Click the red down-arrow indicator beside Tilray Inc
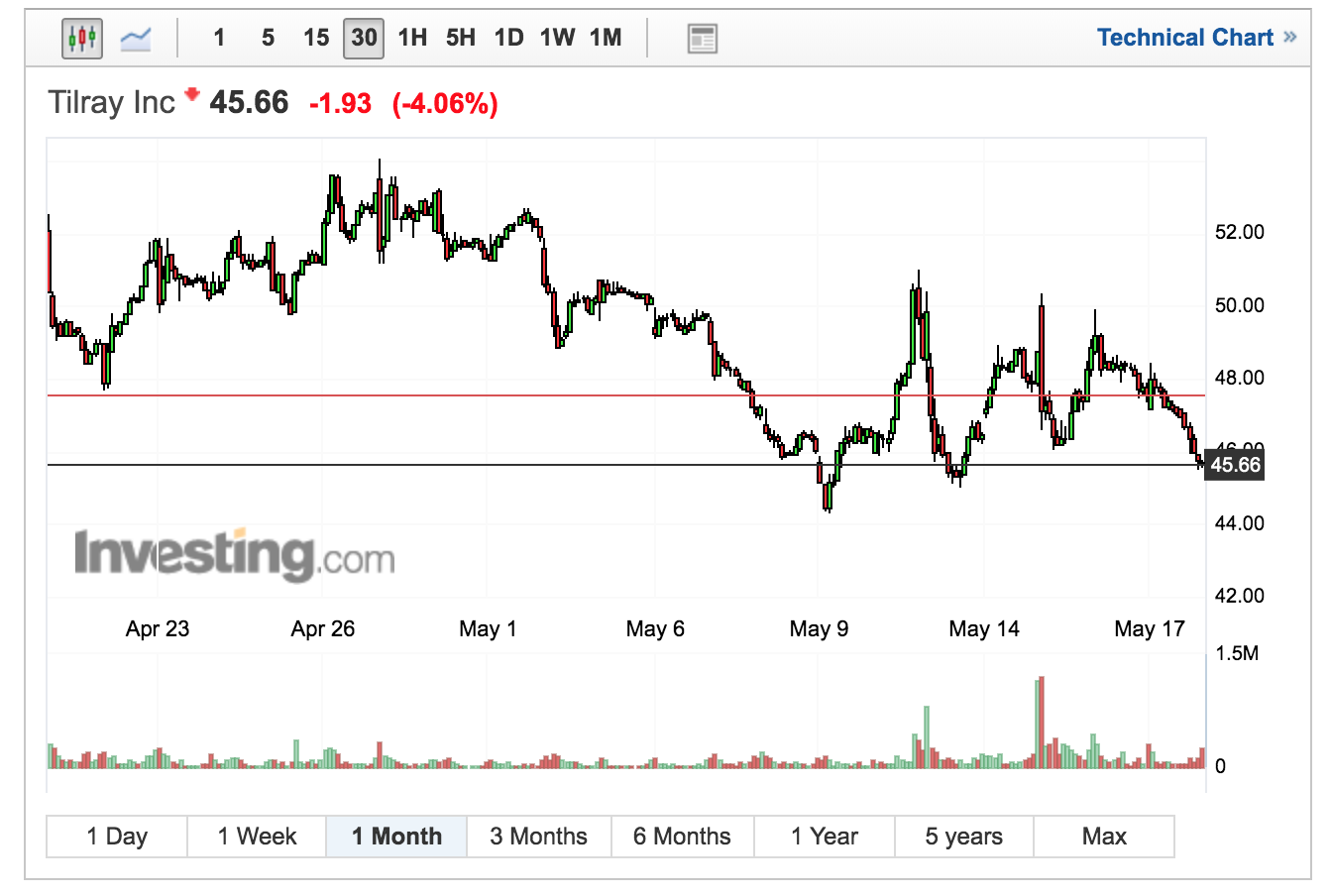Screen dimensions: 1330x896 click(x=192, y=95)
